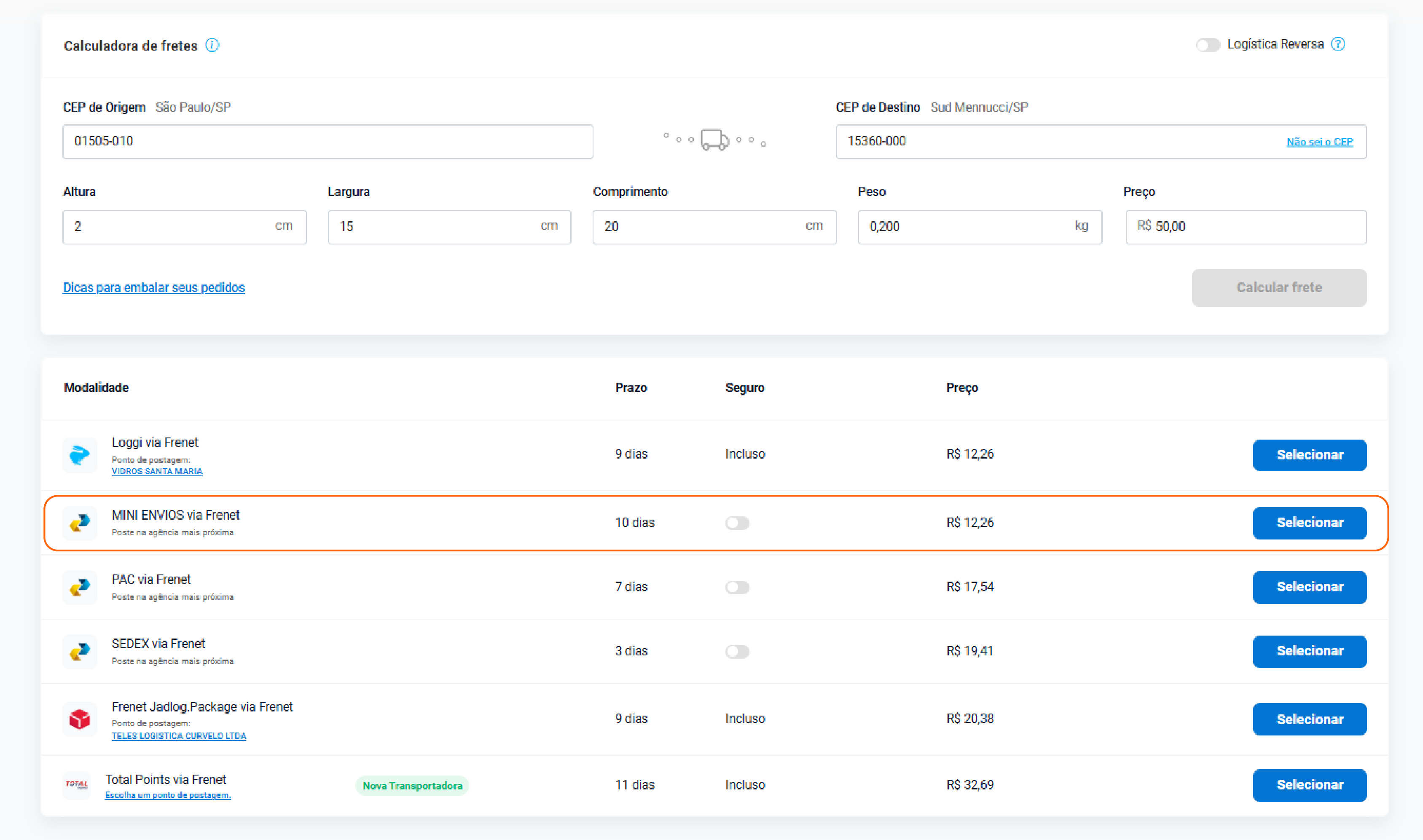The width and height of the screenshot is (1423, 840).
Task: Click help icon next to Logística Reversa
Action: tap(1338, 44)
